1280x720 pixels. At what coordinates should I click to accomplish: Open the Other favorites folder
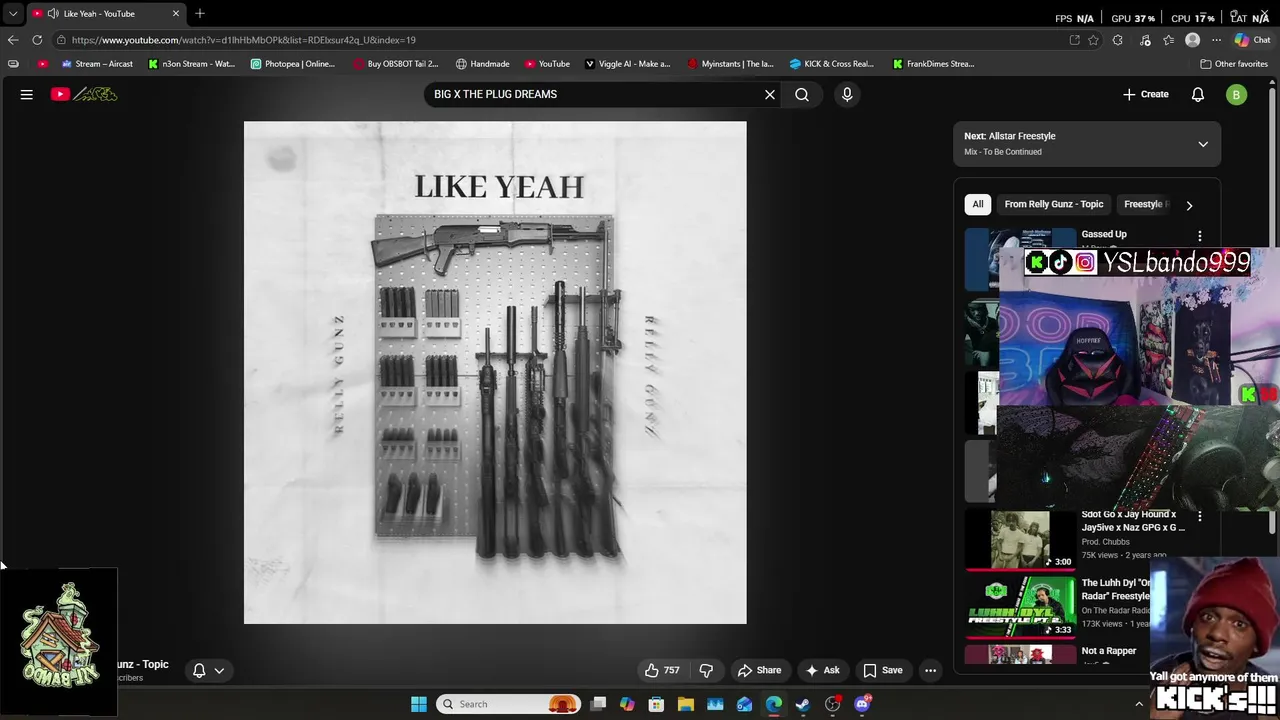click(1234, 64)
